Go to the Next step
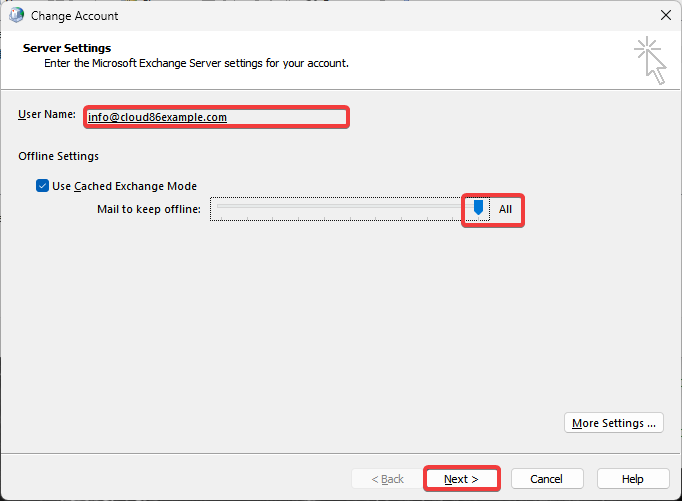 tap(461, 479)
